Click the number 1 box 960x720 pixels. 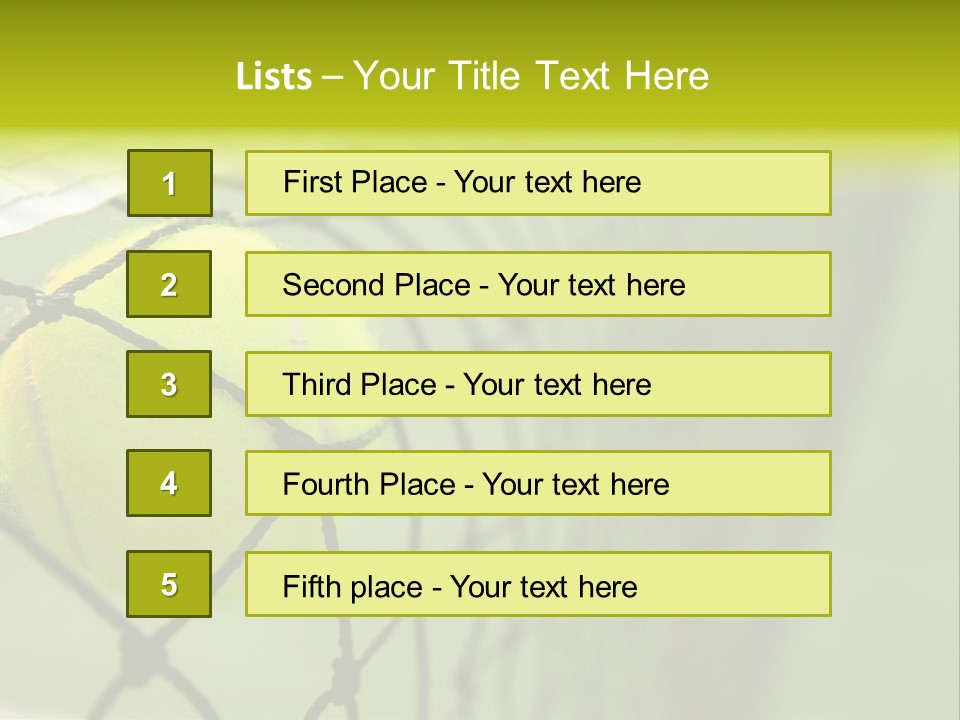coord(169,183)
